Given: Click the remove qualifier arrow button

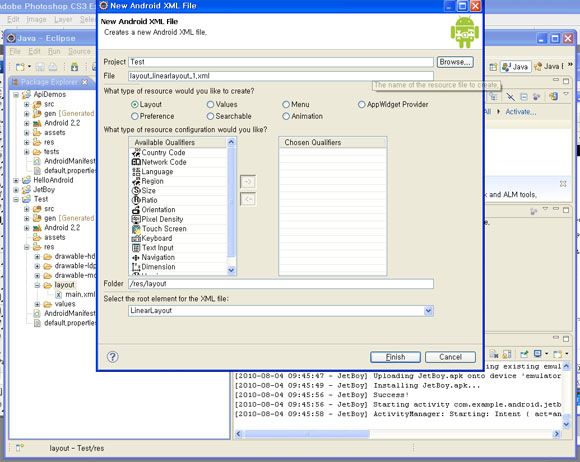Looking at the screenshot, I should [x=248, y=199].
